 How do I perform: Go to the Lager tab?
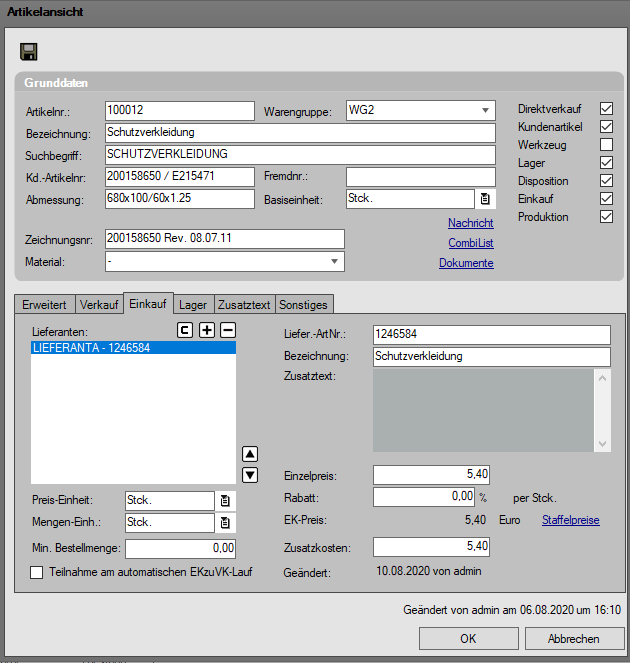193,305
